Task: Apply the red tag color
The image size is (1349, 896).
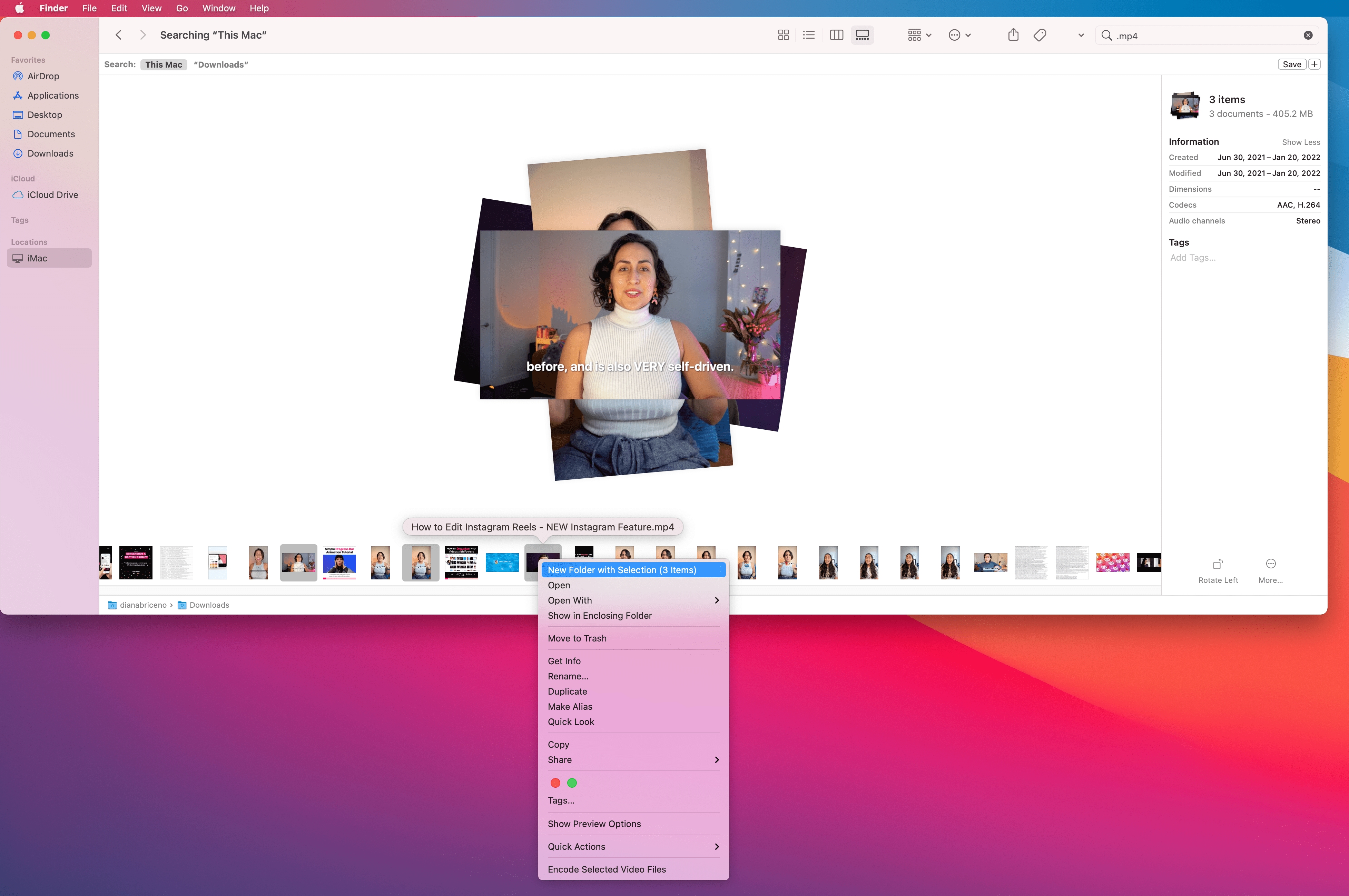Action: 555,783
